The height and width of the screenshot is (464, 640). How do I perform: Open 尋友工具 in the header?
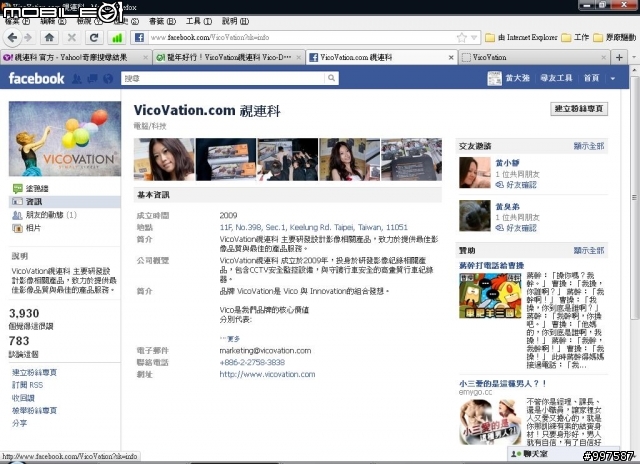click(x=556, y=78)
